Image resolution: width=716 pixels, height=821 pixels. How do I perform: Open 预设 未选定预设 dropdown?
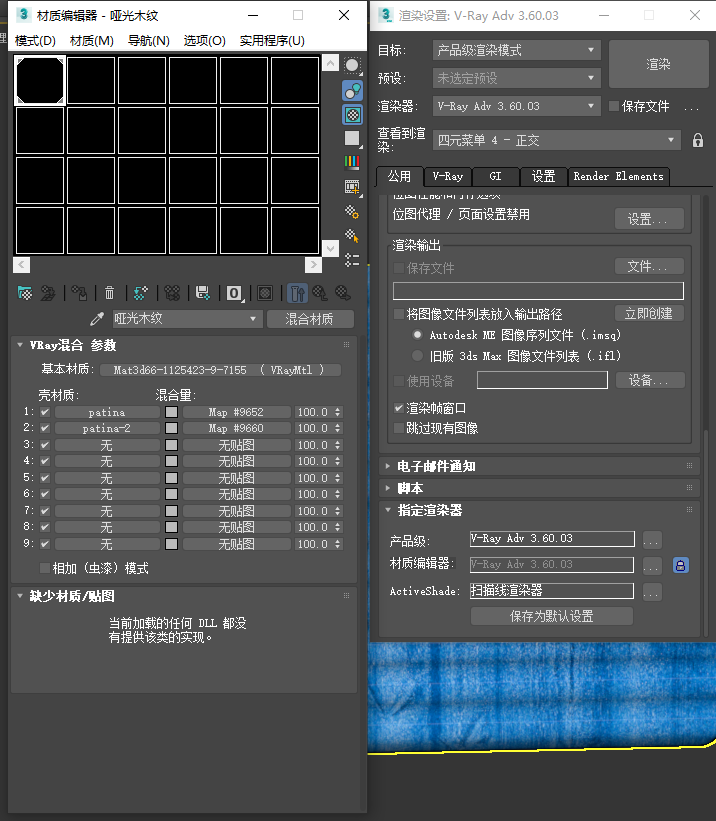point(516,79)
